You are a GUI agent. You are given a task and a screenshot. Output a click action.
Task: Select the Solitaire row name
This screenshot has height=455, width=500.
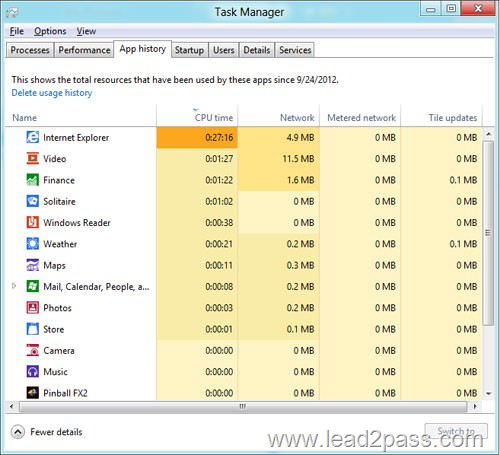(59, 201)
